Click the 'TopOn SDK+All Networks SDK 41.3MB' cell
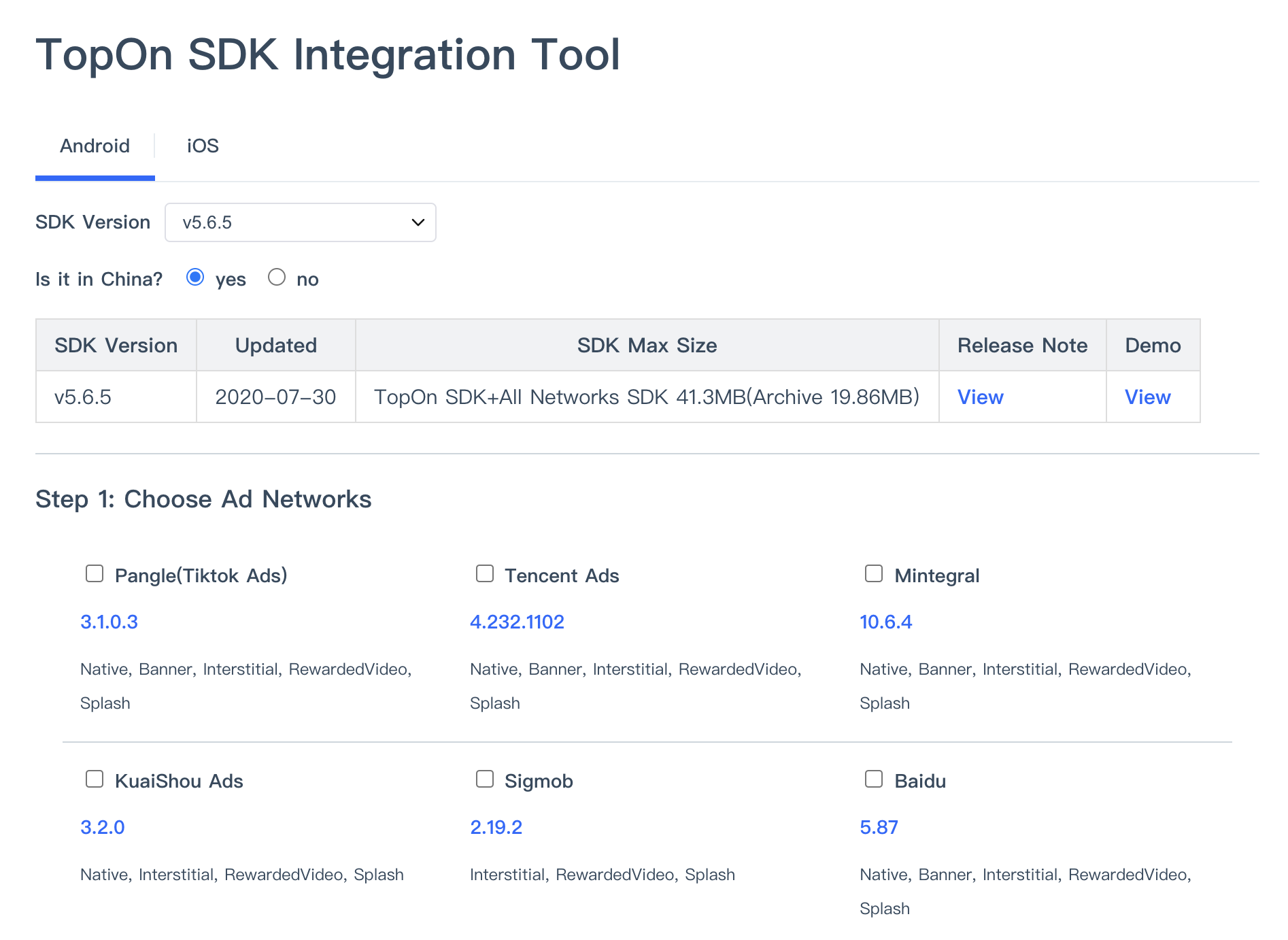The width and height of the screenshot is (1288, 940). point(647,397)
